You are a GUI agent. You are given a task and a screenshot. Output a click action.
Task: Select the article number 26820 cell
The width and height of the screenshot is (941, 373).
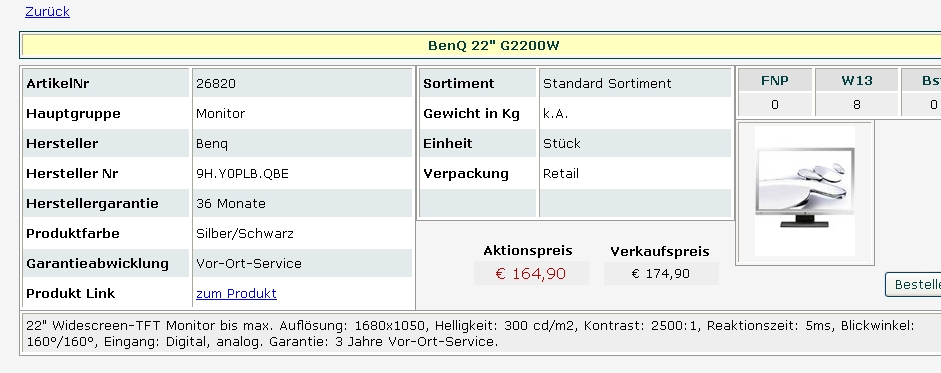302,83
